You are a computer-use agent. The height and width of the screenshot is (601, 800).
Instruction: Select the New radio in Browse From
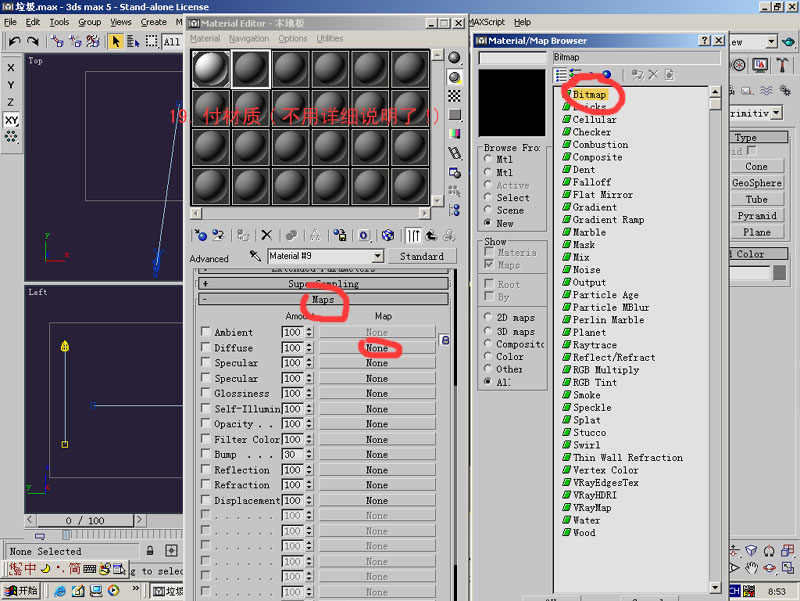point(488,223)
